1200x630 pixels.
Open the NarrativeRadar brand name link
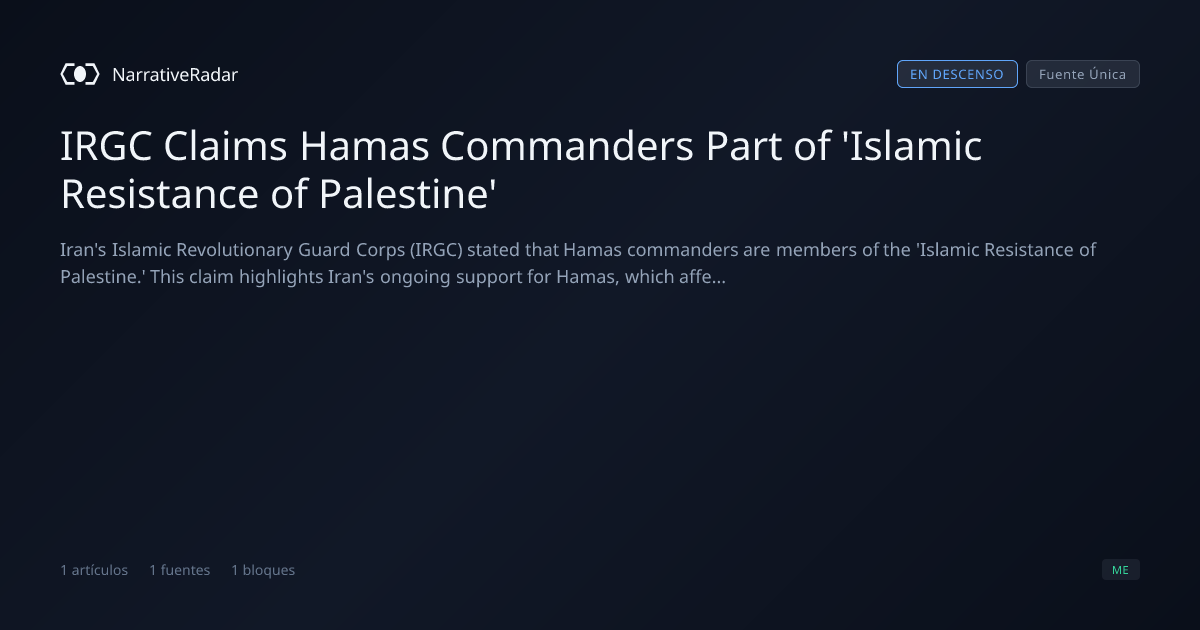pyautogui.click(x=175, y=74)
